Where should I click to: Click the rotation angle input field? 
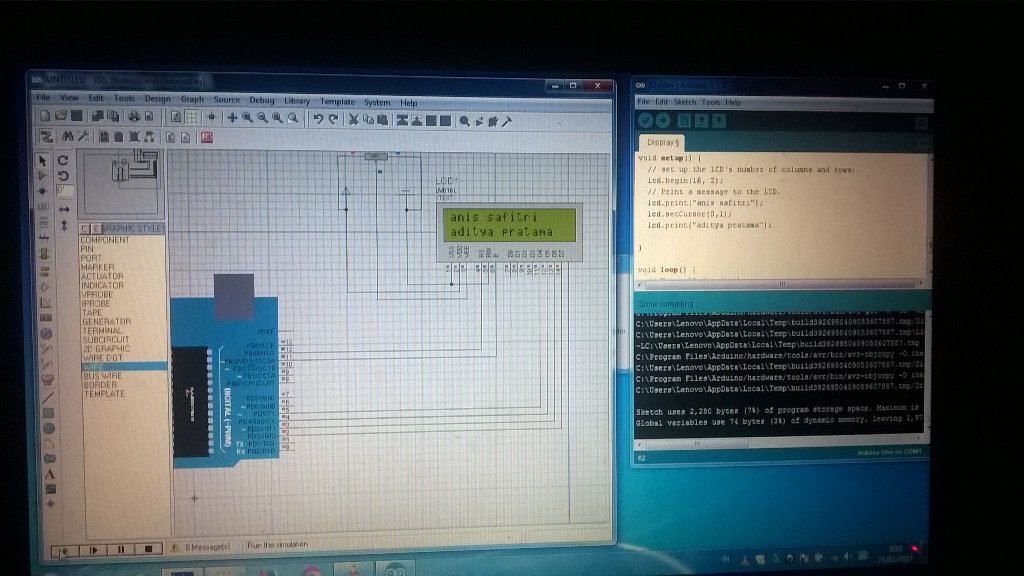tap(64, 190)
